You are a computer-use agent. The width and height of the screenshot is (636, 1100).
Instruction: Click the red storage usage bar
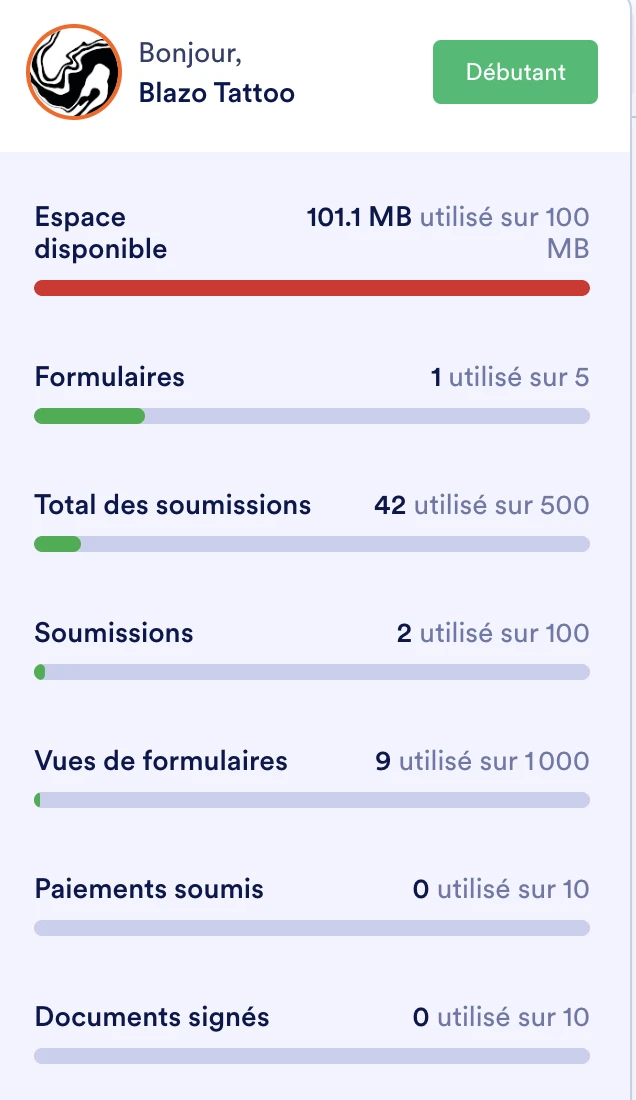click(312, 287)
